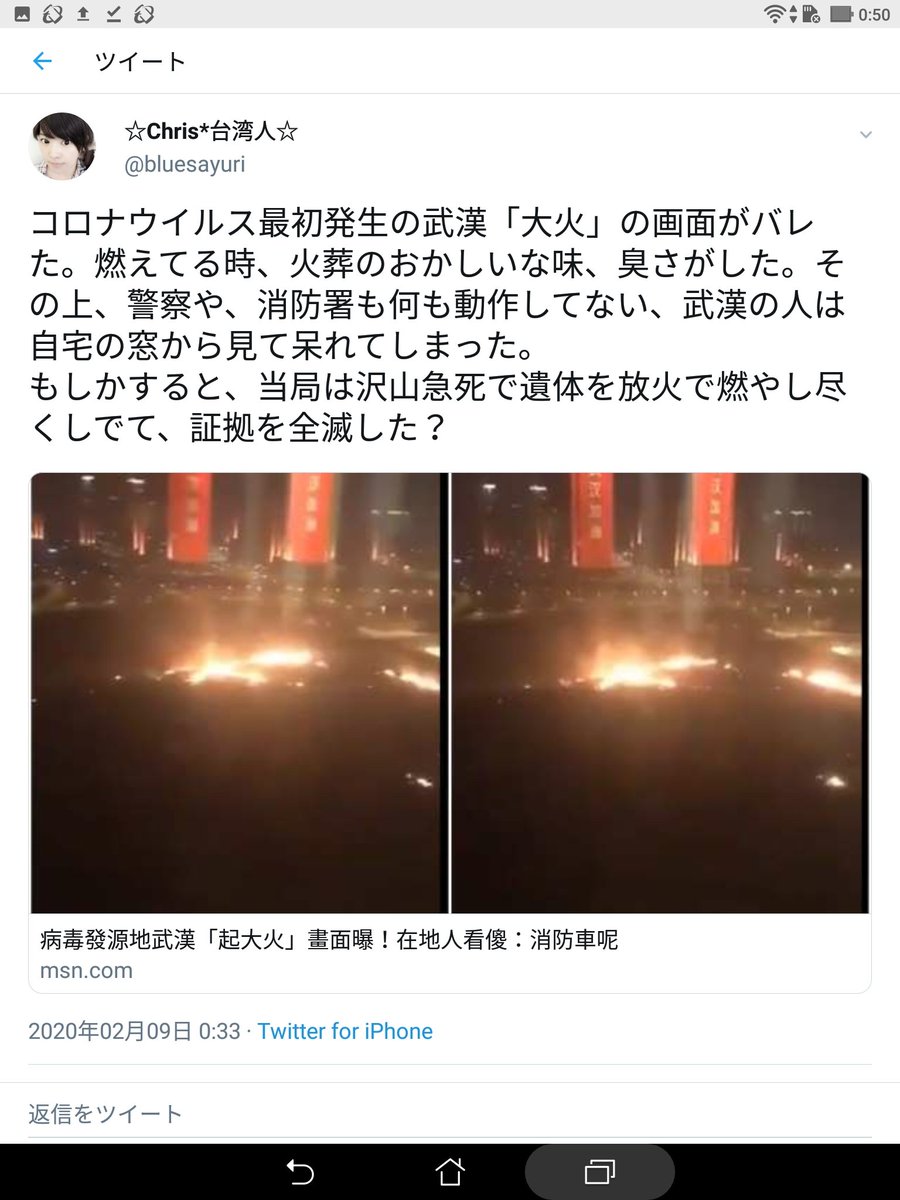Open the Twitter for iPhone link
The image size is (900, 1200).
click(345, 1031)
